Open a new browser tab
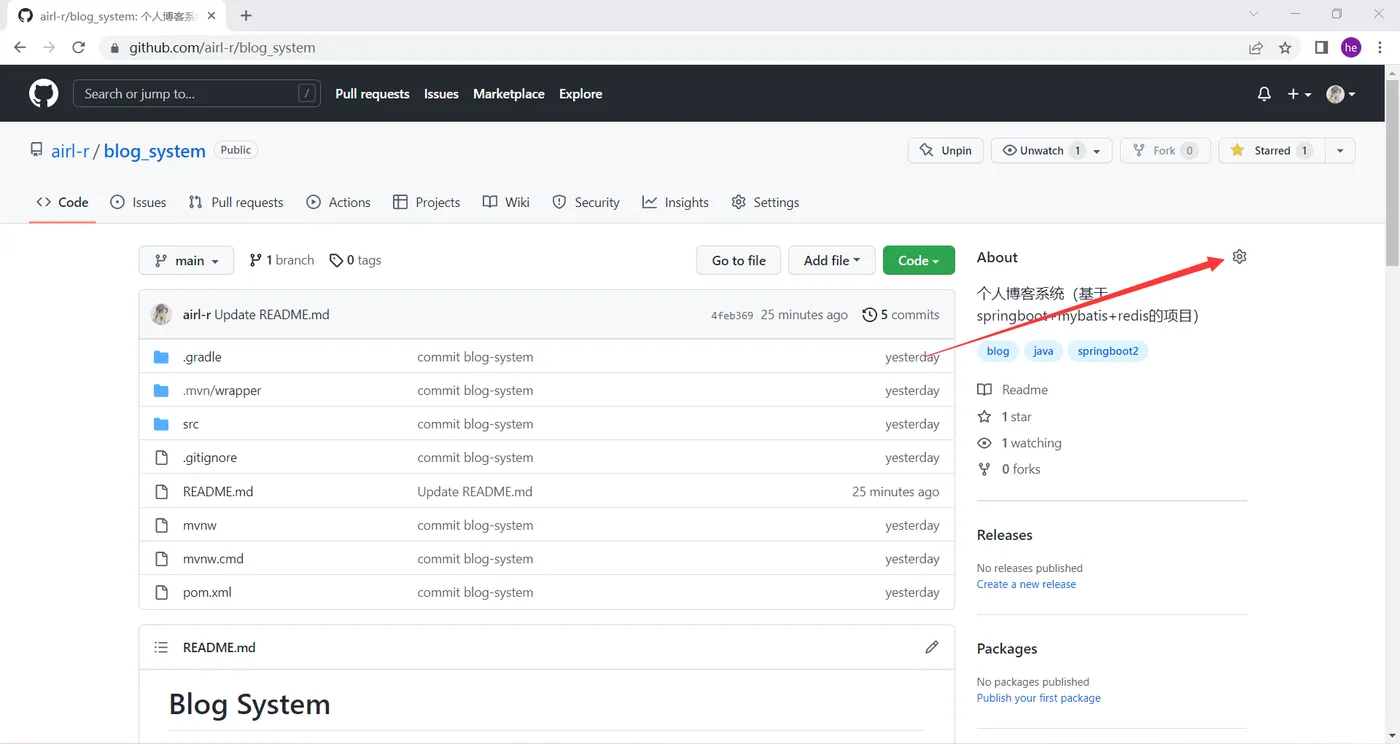The width and height of the screenshot is (1400, 744). pos(246,15)
